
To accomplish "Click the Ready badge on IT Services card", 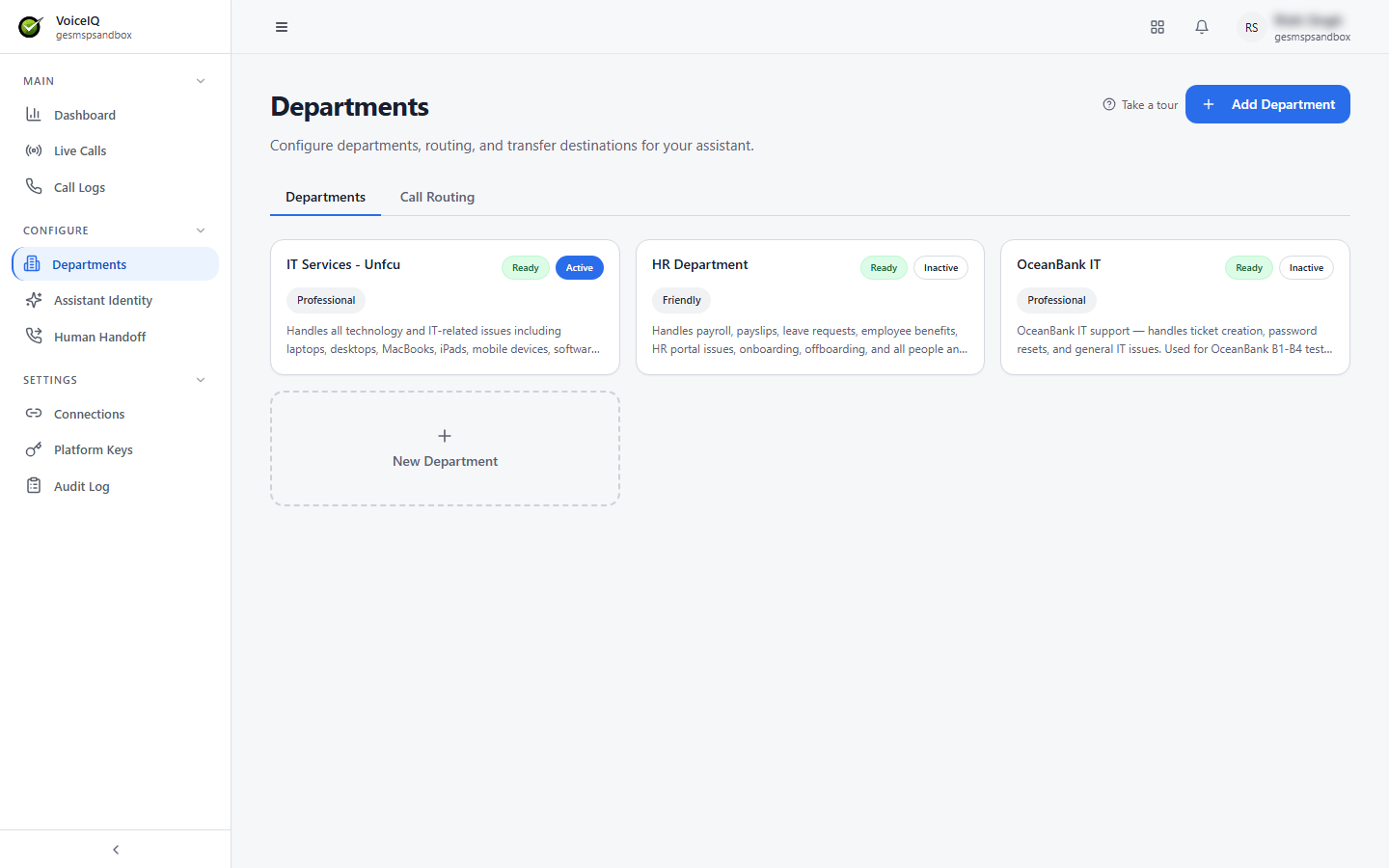I will point(526,268).
